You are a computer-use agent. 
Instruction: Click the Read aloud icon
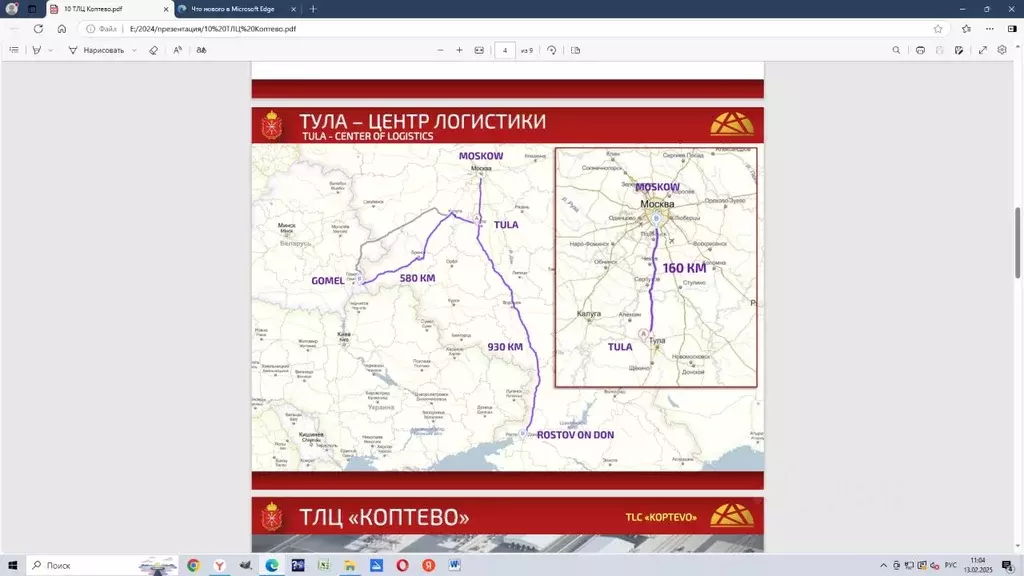pyautogui.click(x=178, y=50)
